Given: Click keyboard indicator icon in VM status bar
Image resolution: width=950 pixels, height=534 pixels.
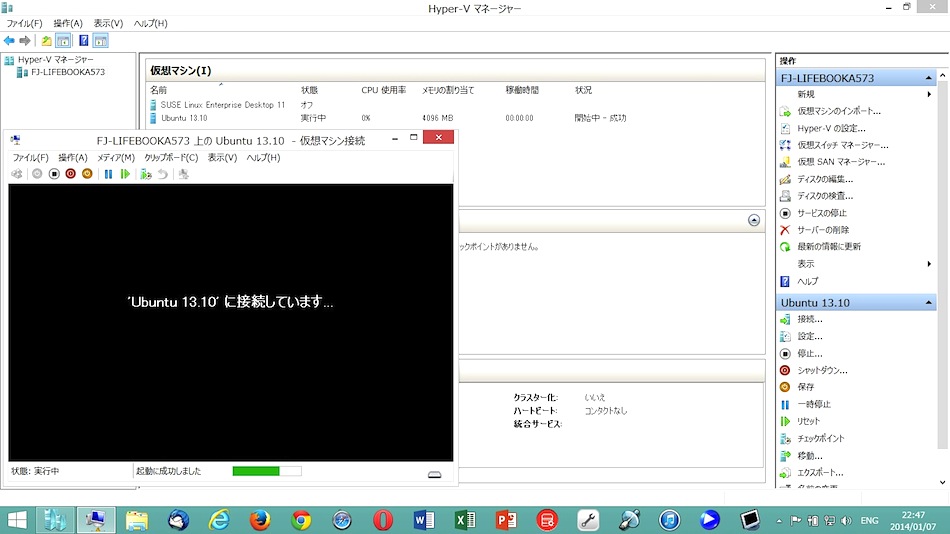Looking at the screenshot, I should click(x=434, y=475).
